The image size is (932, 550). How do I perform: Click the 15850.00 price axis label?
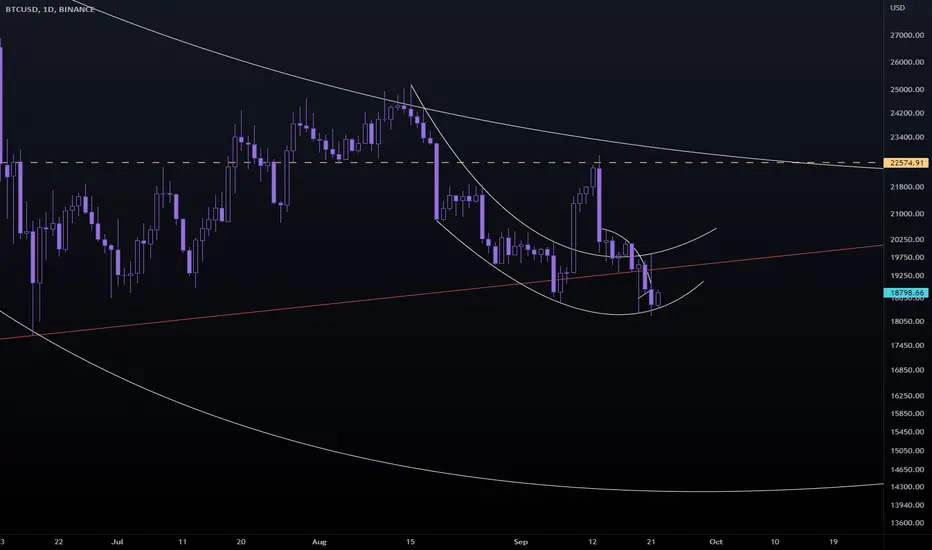point(907,413)
